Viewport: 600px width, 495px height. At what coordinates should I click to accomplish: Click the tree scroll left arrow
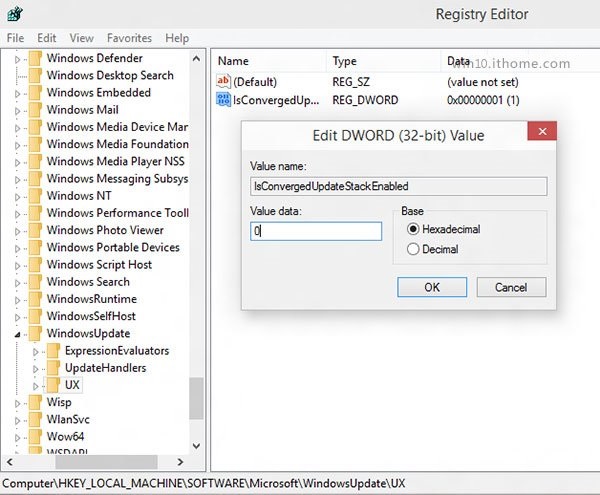(x=10, y=462)
